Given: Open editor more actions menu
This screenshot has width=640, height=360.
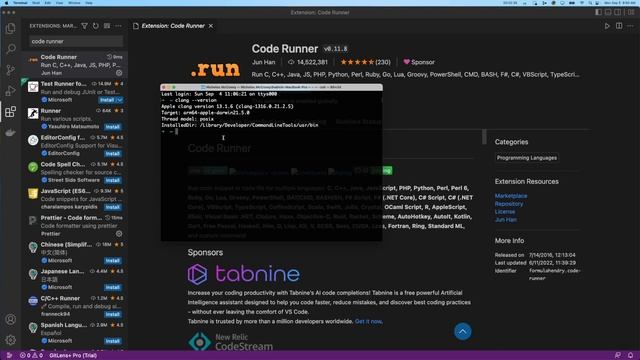Looking at the screenshot, I should coord(630,26).
